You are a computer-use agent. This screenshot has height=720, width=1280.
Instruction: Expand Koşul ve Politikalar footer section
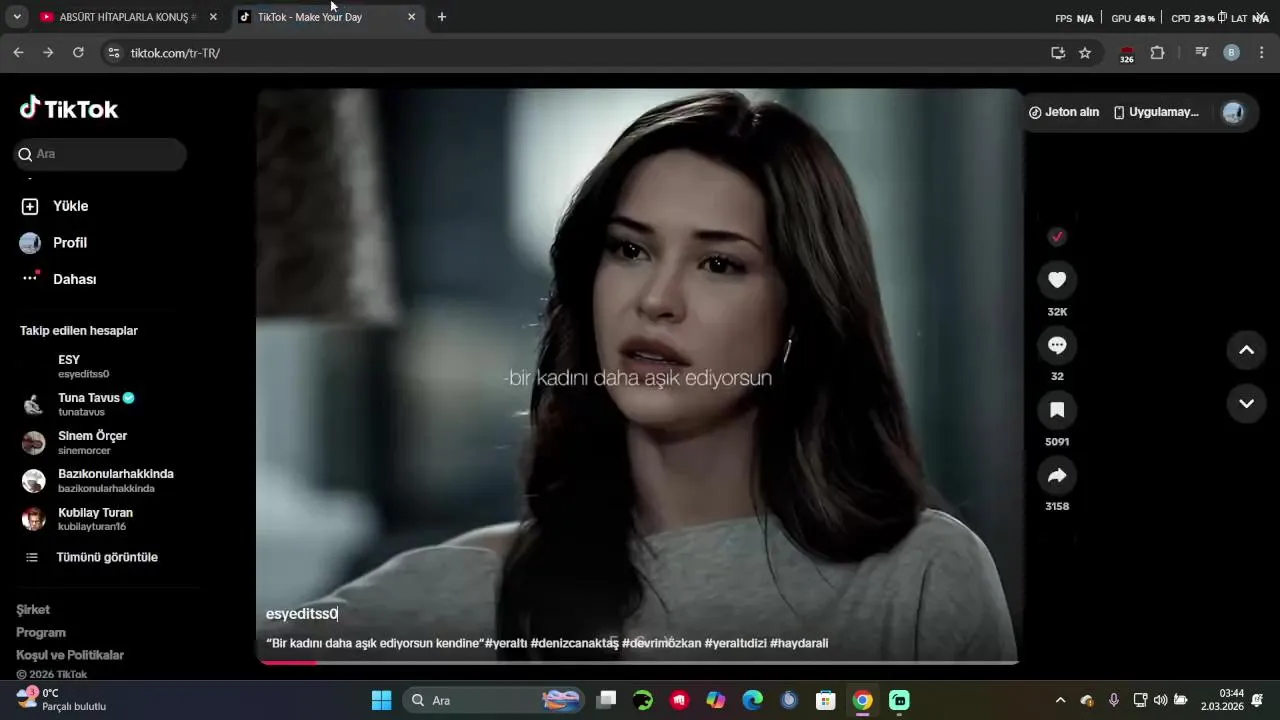click(70, 655)
